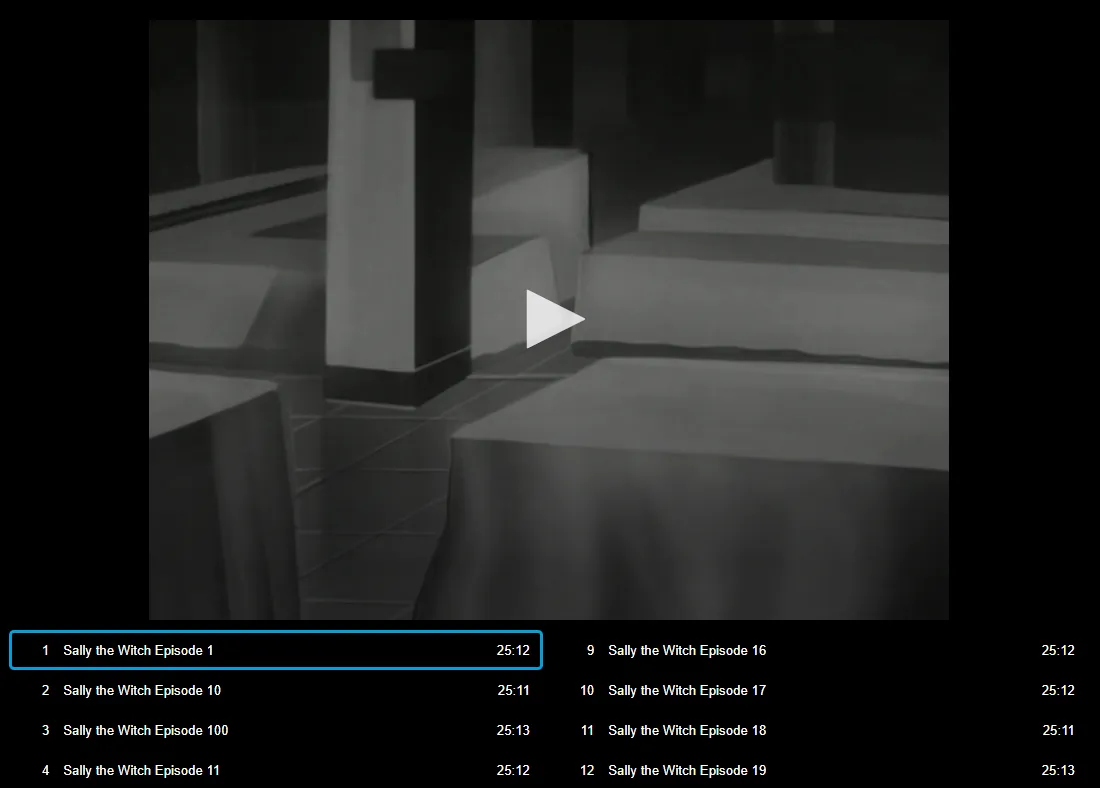Viewport: 1100px width, 788px height.
Task: Choose Sally the Witch Episode 11
Action: click(x=141, y=770)
